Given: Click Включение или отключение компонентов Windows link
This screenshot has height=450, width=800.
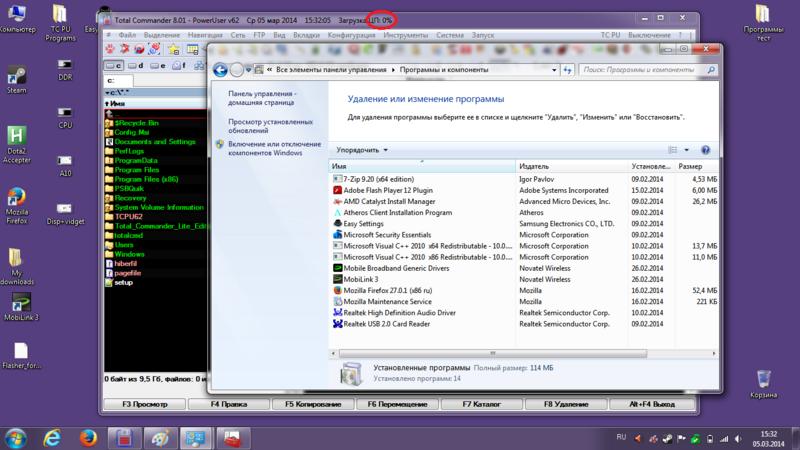Looking at the screenshot, I should (274, 148).
